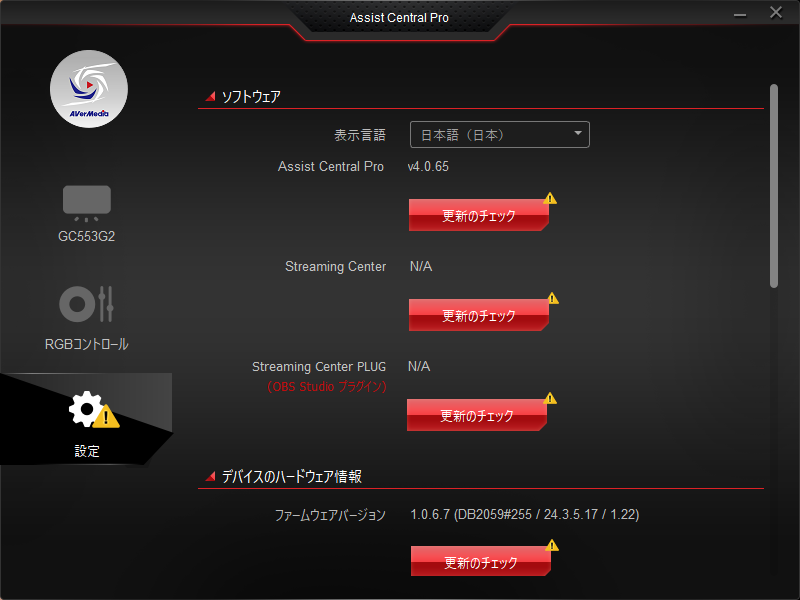The width and height of the screenshot is (800, 600).
Task: Select the 設定 tab label
Action: pyautogui.click(x=87, y=451)
